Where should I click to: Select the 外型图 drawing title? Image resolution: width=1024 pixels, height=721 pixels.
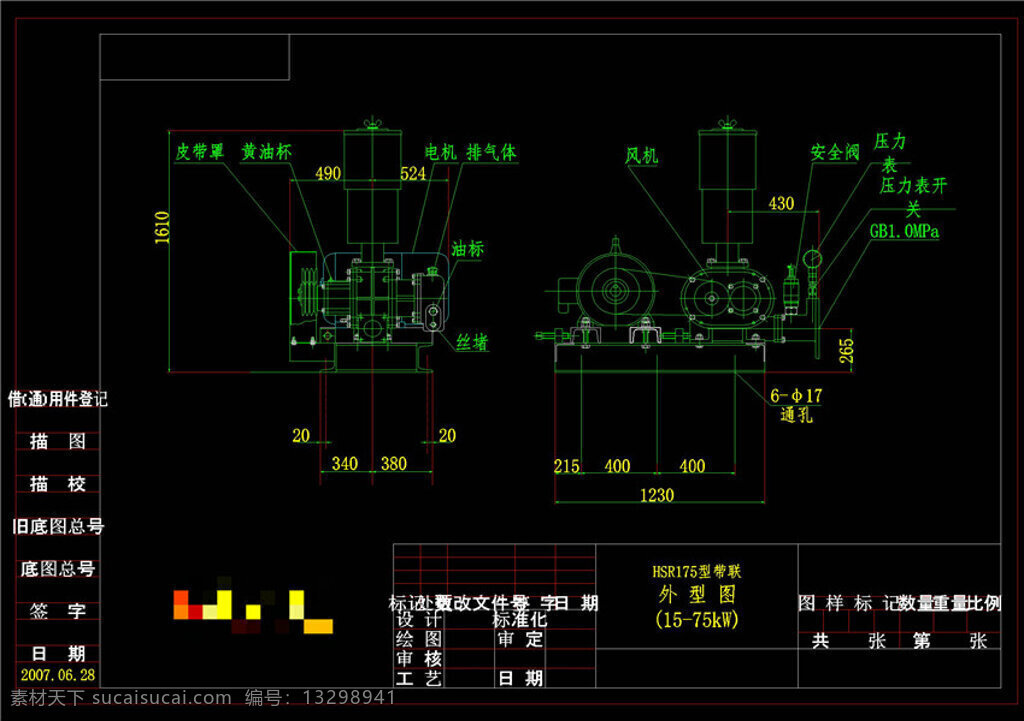tap(697, 594)
